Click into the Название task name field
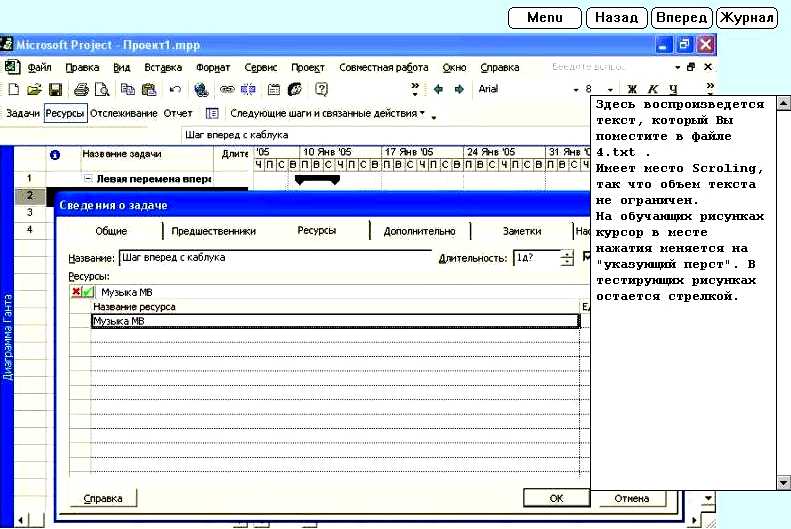 [274, 258]
